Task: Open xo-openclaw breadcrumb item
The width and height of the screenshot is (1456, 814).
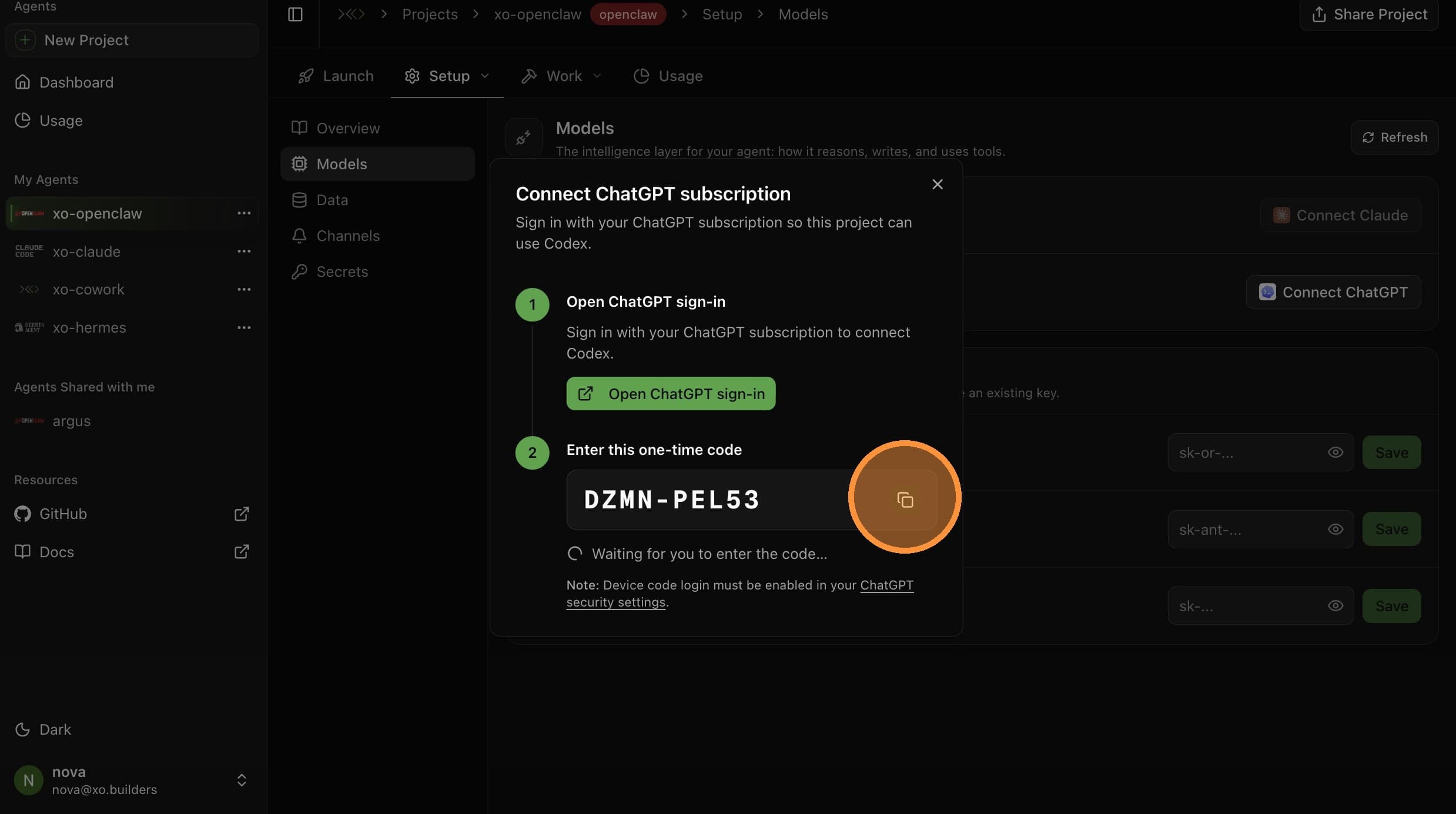Action: pos(537,14)
